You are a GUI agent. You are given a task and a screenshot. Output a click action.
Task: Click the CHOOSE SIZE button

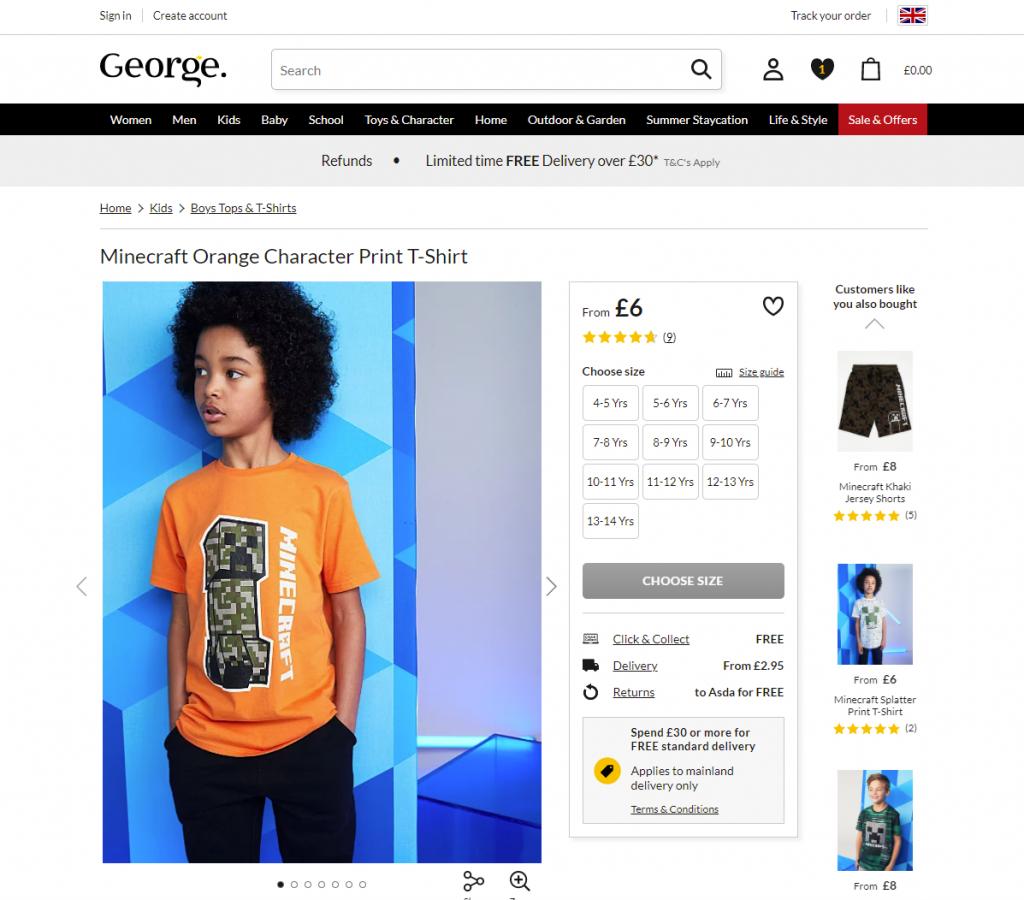tap(683, 581)
